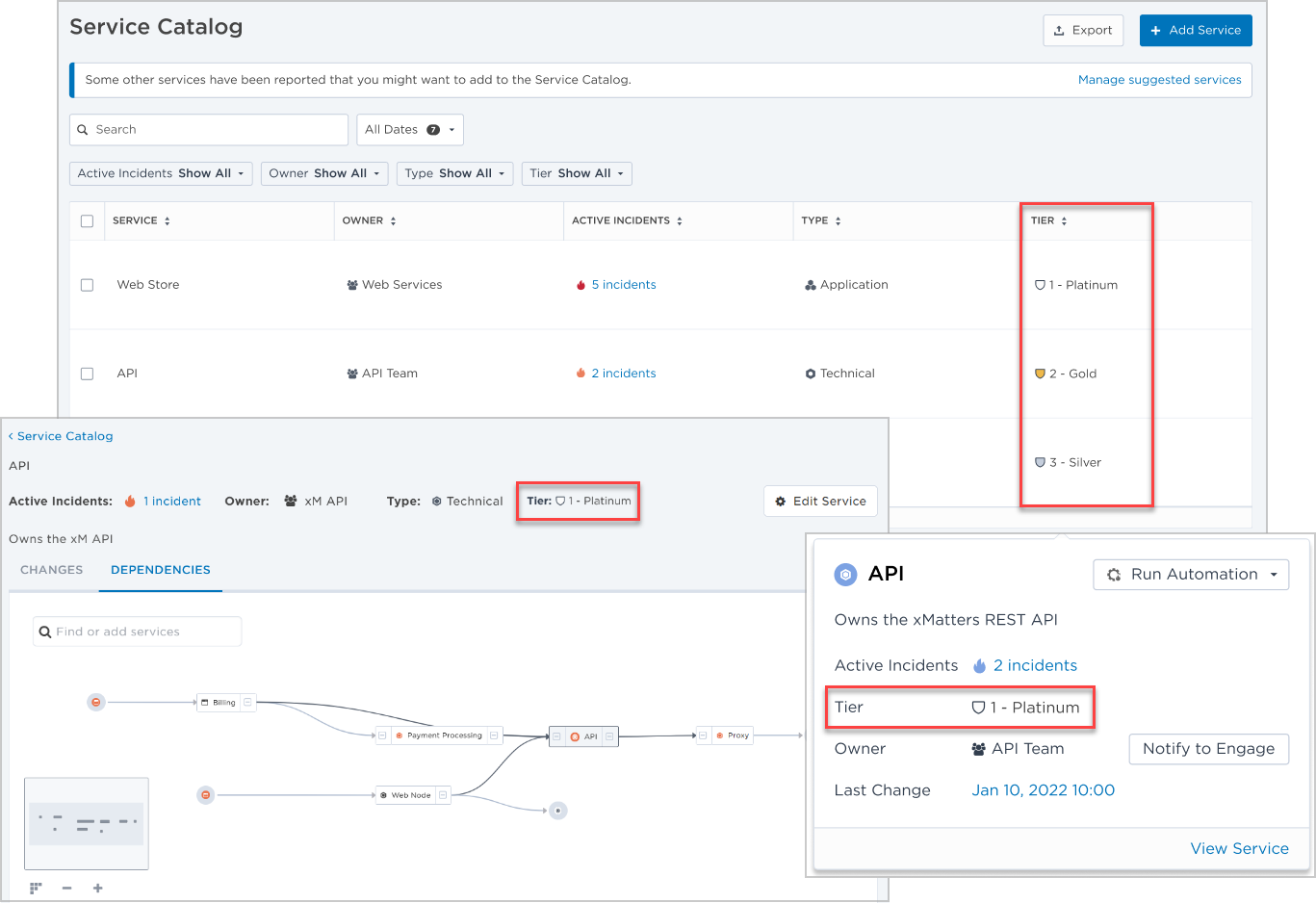Screen dimensions: 1316x903
Task: Click Notify to Engage button
Action: tap(1208, 749)
